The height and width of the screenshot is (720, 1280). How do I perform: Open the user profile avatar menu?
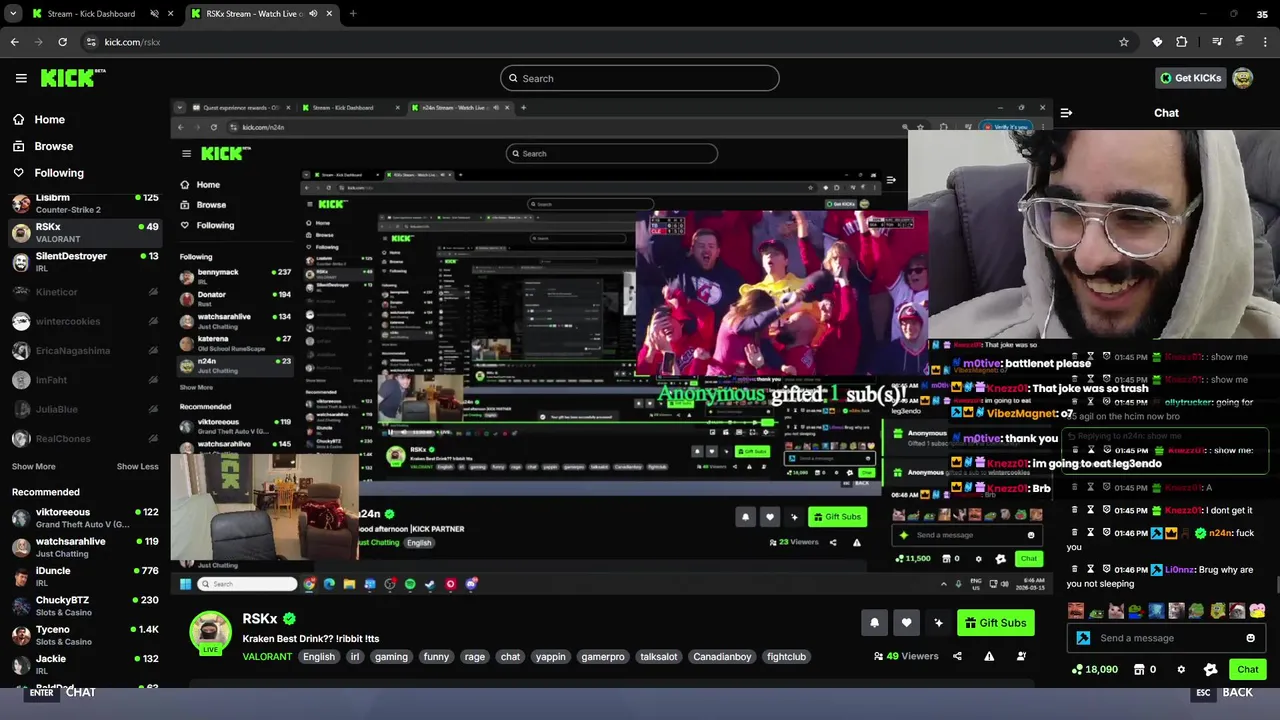click(x=1243, y=78)
